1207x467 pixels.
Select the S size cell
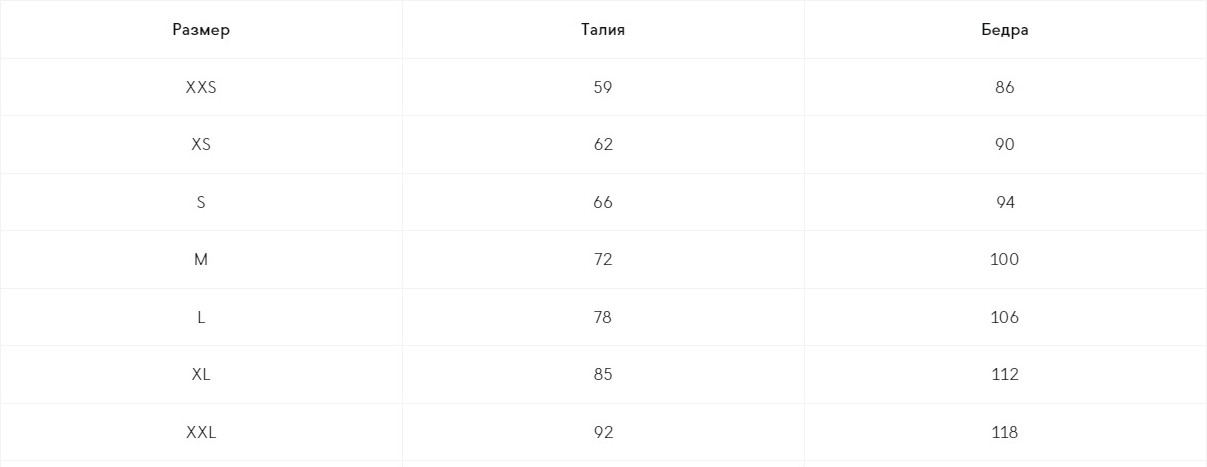201,202
